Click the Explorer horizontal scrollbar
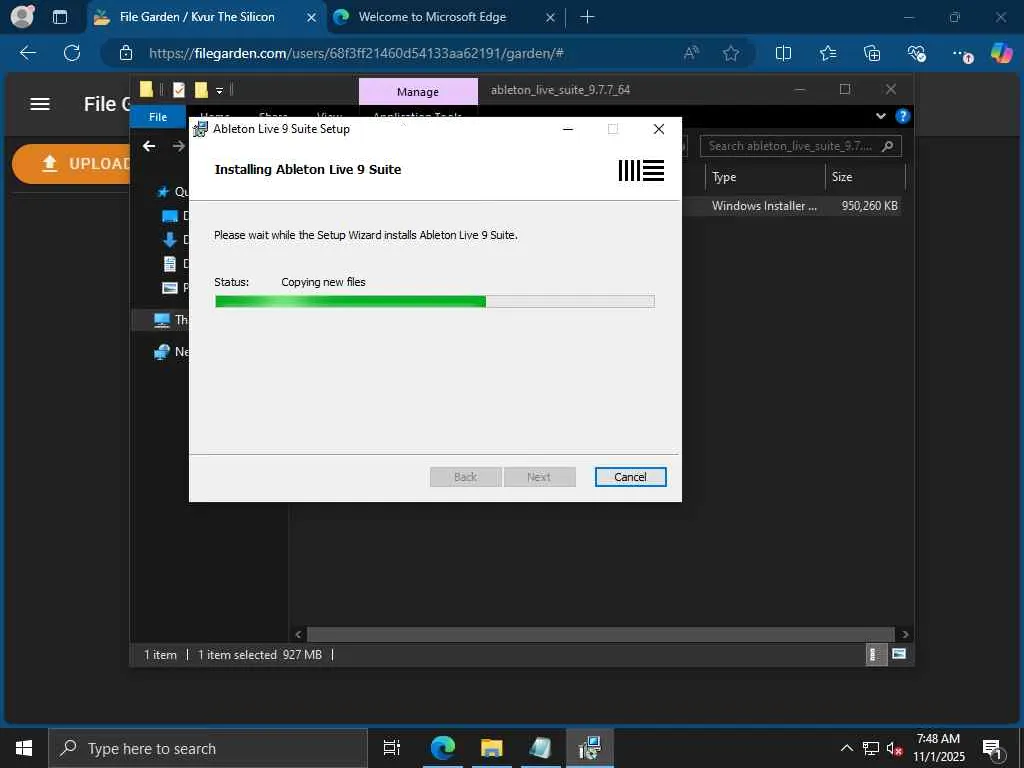This screenshot has height=768, width=1024. coord(600,634)
